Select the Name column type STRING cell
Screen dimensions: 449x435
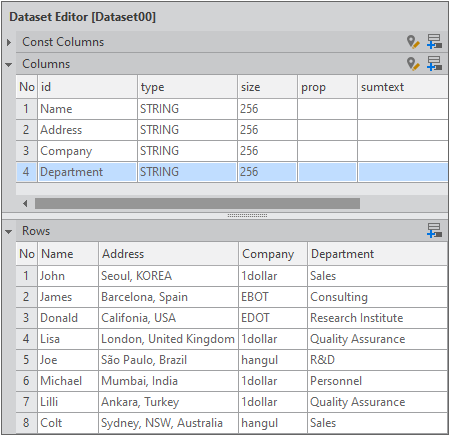click(x=187, y=109)
